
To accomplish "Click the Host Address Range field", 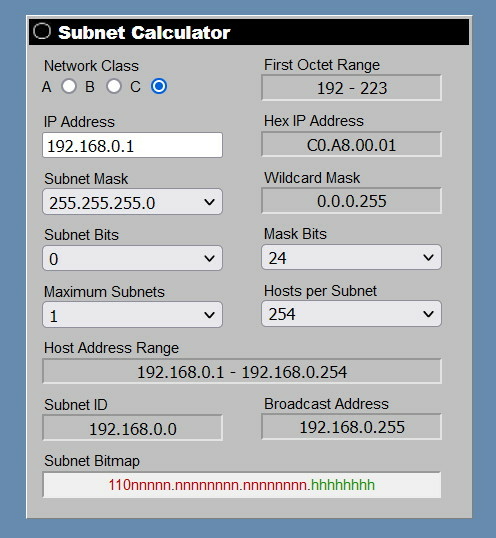I will [x=242, y=371].
